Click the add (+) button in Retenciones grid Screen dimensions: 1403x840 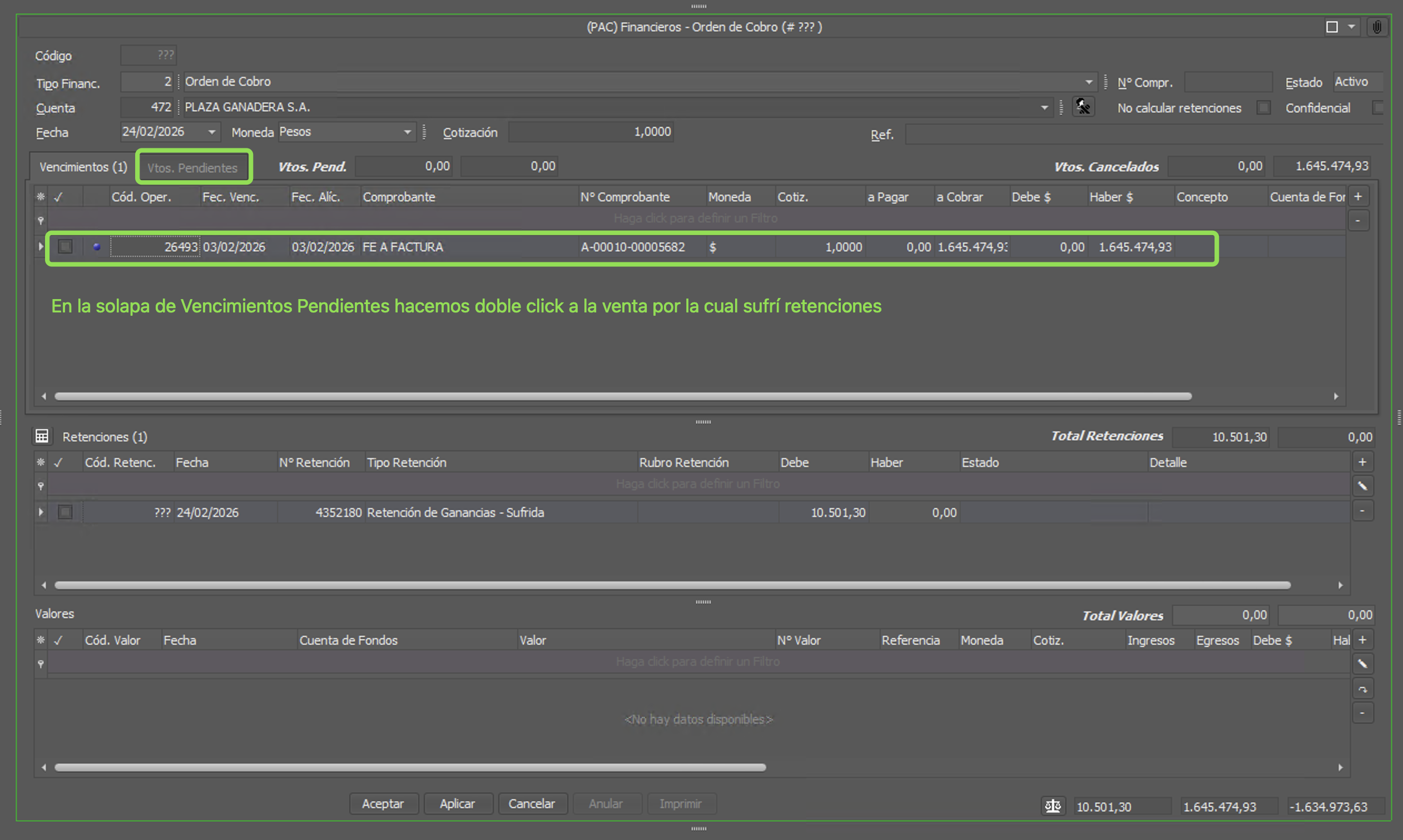point(1362,463)
